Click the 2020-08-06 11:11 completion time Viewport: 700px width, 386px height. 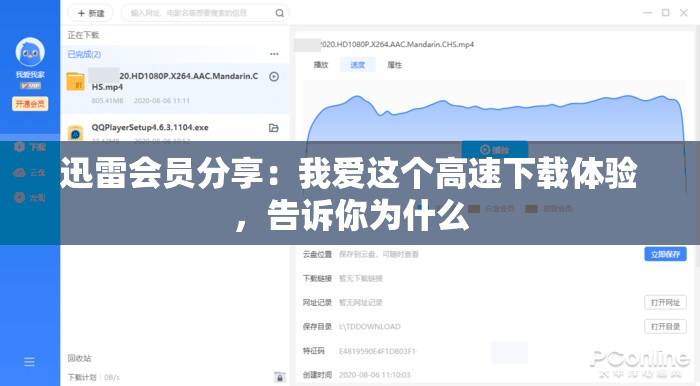[162, 101]
